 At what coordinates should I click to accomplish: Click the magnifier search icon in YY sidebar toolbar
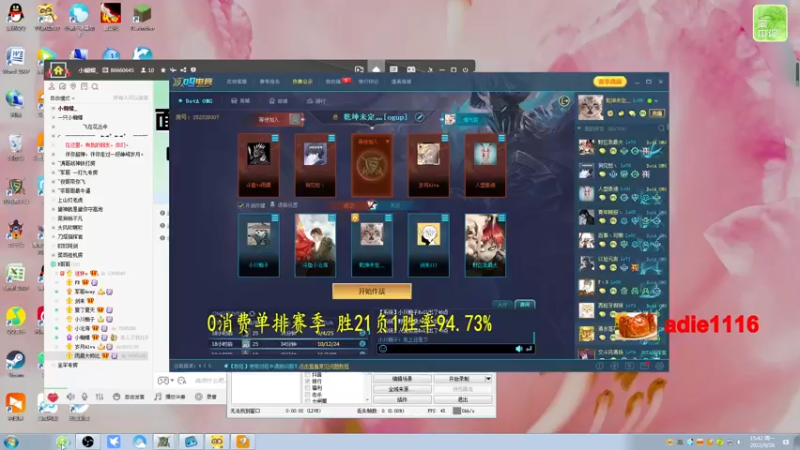point(95,87)
